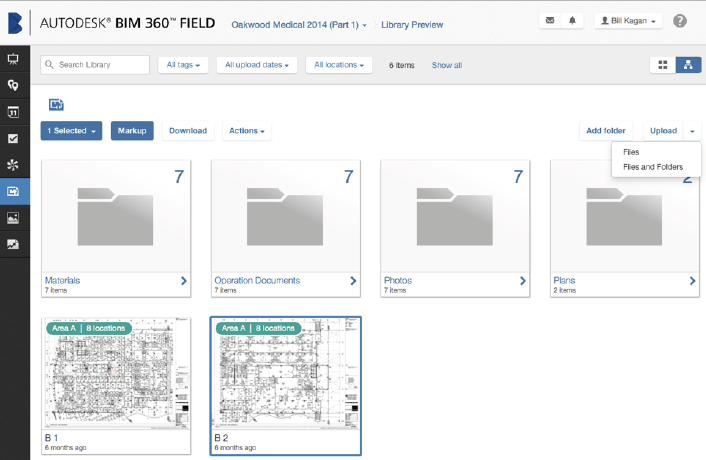706x460 pixels.
Task: Open the Operation Documents folder arrow
Action: [x=353, y=281]
